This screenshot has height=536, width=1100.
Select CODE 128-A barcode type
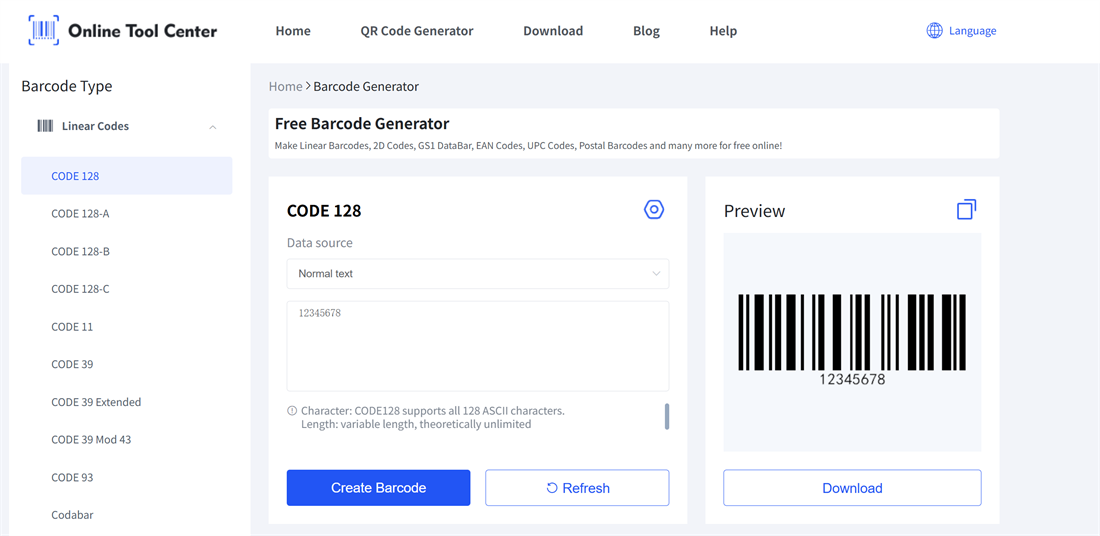tap(80, 214)
